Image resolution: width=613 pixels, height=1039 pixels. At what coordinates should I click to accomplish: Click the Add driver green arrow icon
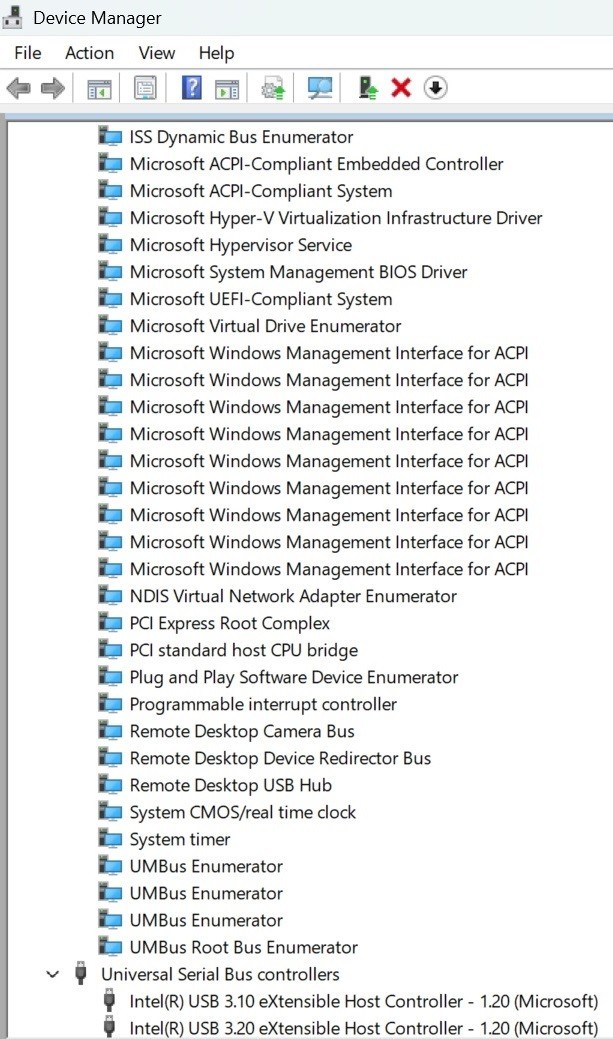click(368, 87)
